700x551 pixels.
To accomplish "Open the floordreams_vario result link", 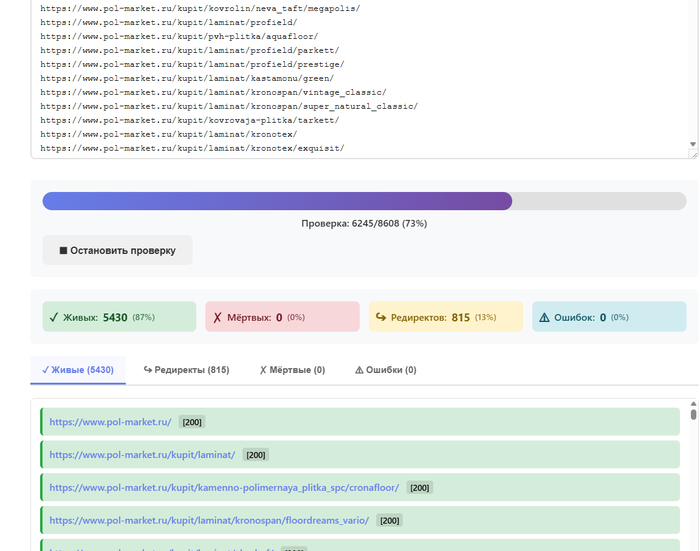I will (x=209, y=521).
